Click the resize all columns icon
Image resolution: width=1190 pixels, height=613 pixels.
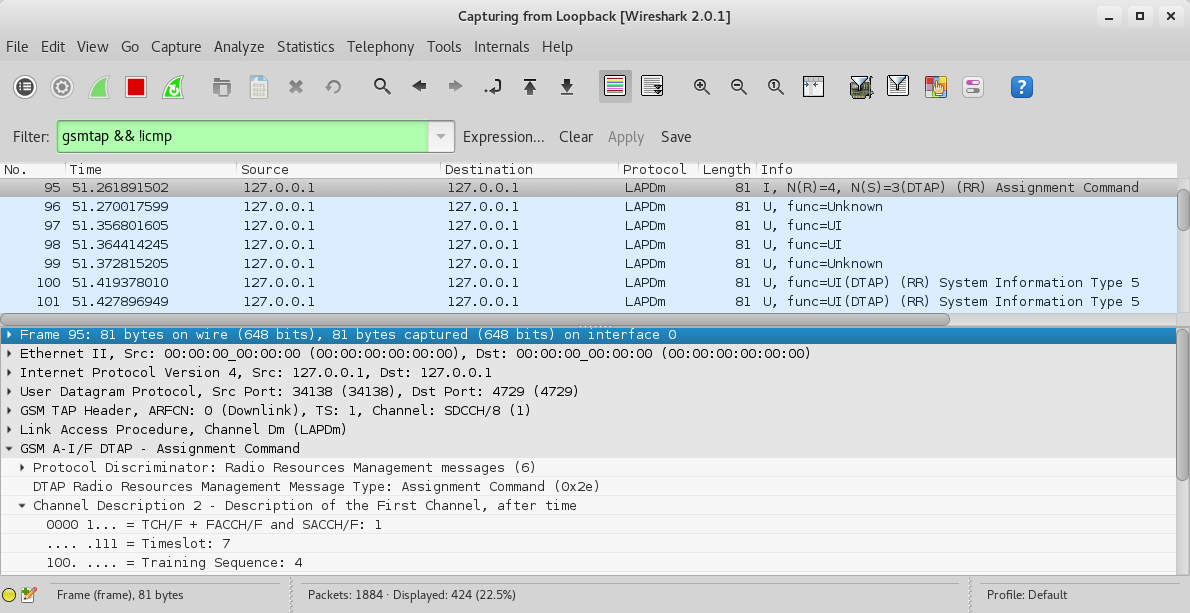click(x=813, y=86)
